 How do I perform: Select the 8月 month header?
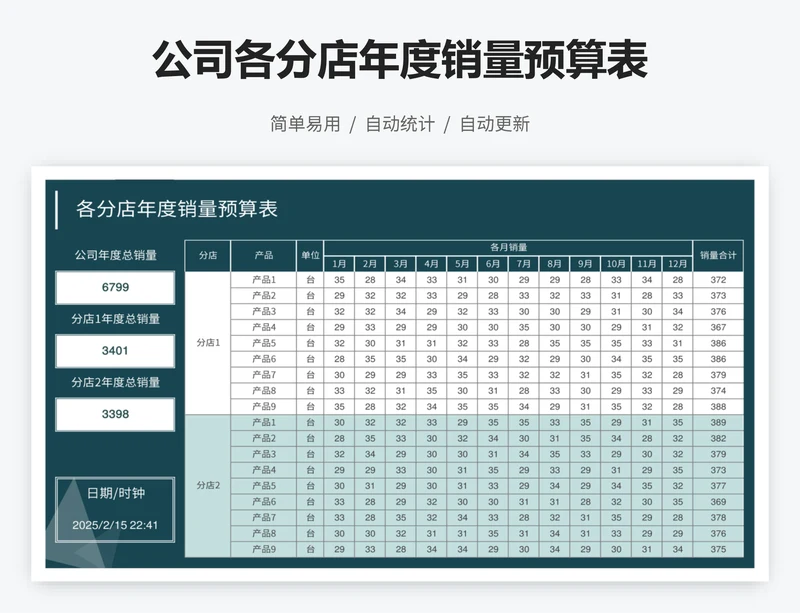pos(555,264)
